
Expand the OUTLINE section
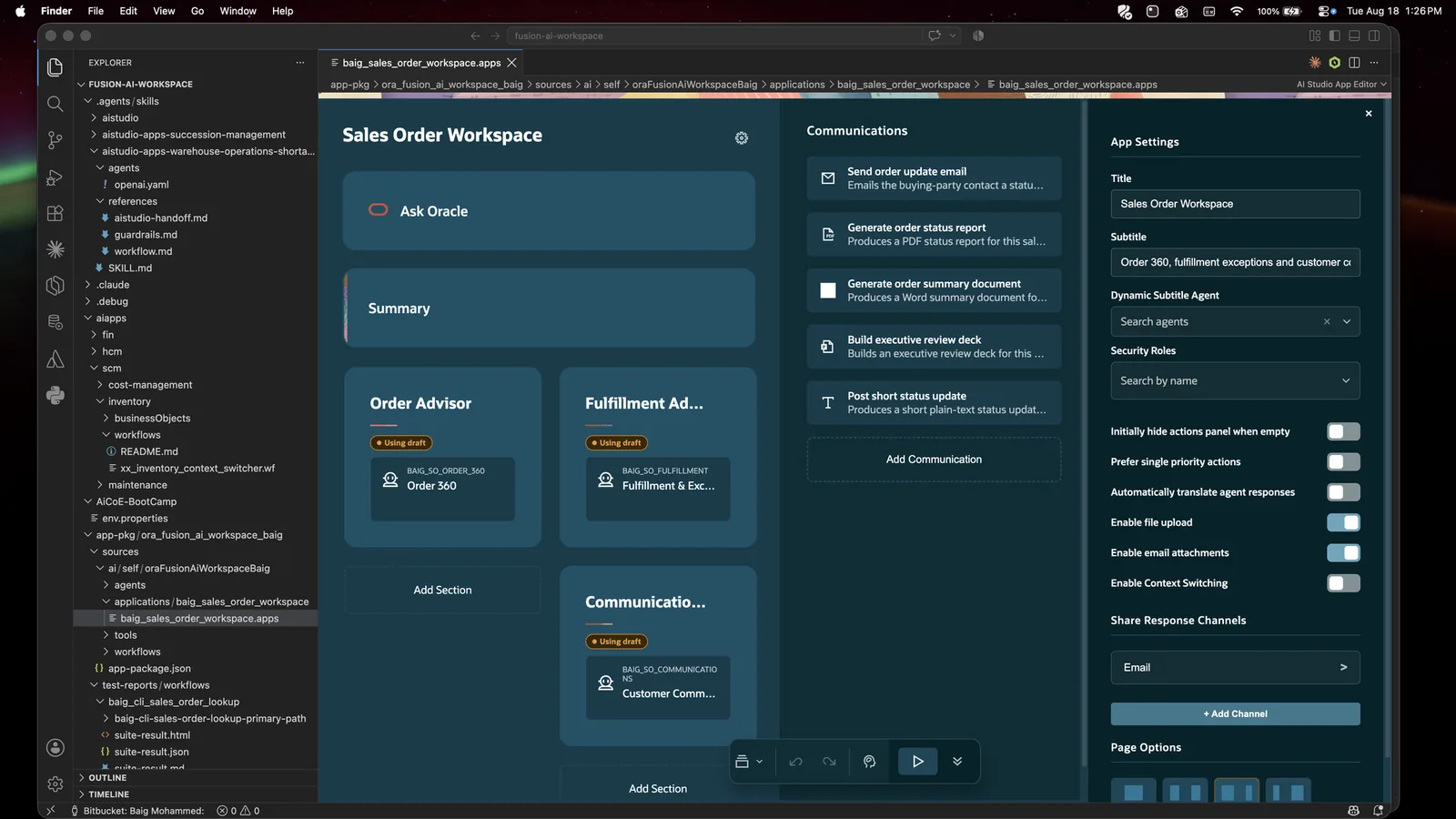coord(107,778)
